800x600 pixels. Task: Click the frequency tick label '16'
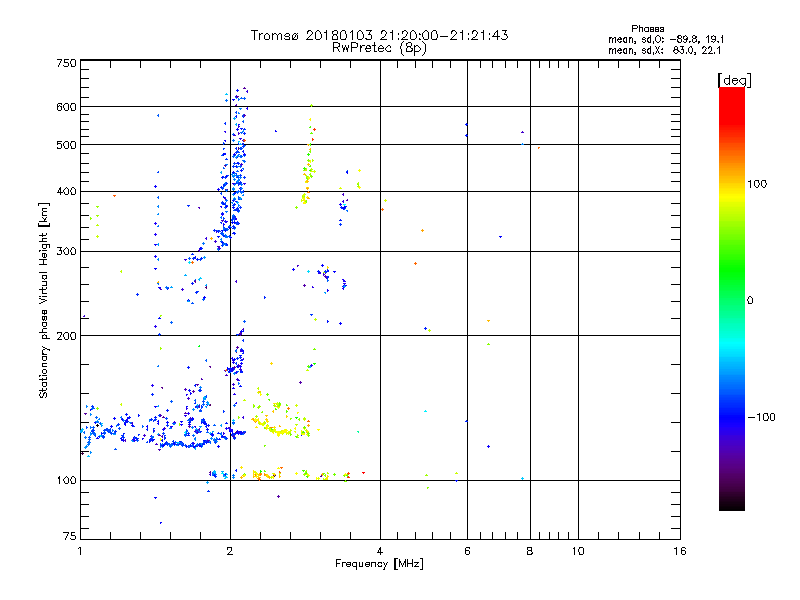[680, 551]
